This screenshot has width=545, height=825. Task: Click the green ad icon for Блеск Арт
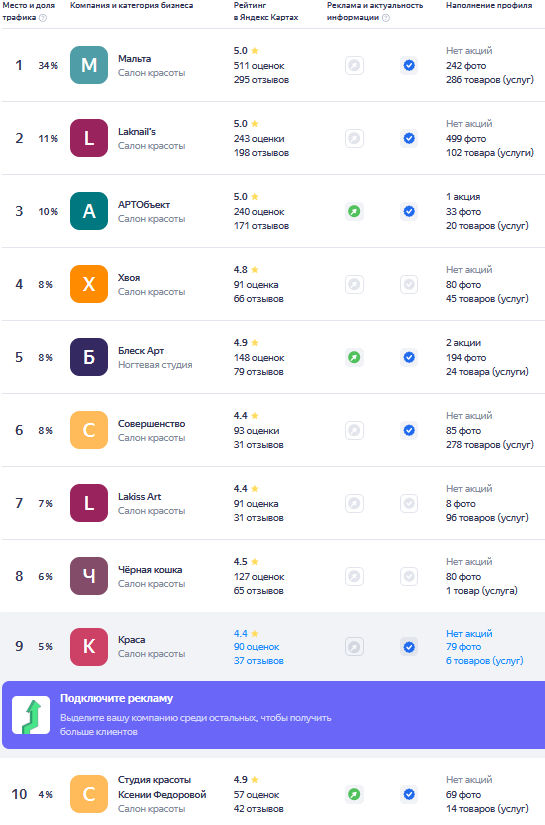pyautogui.click(x=355, y=357)
